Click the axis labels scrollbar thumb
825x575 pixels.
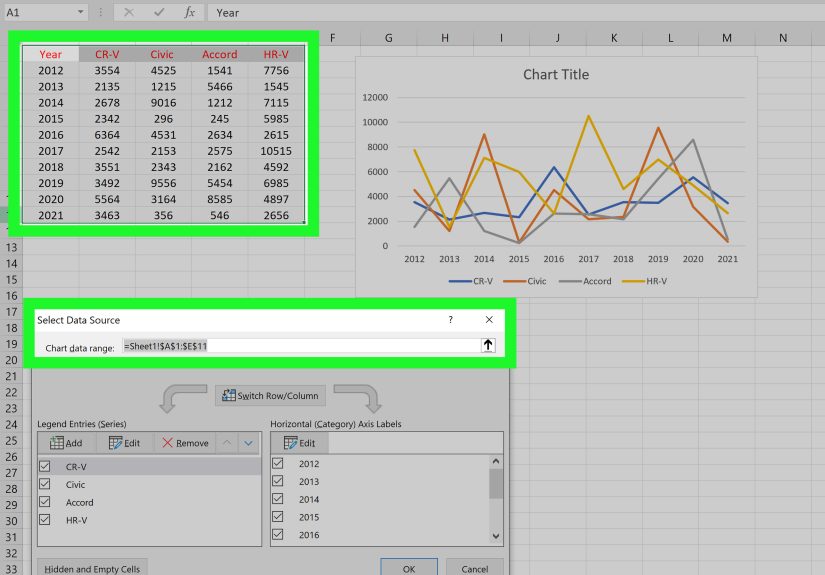(496, 483)
